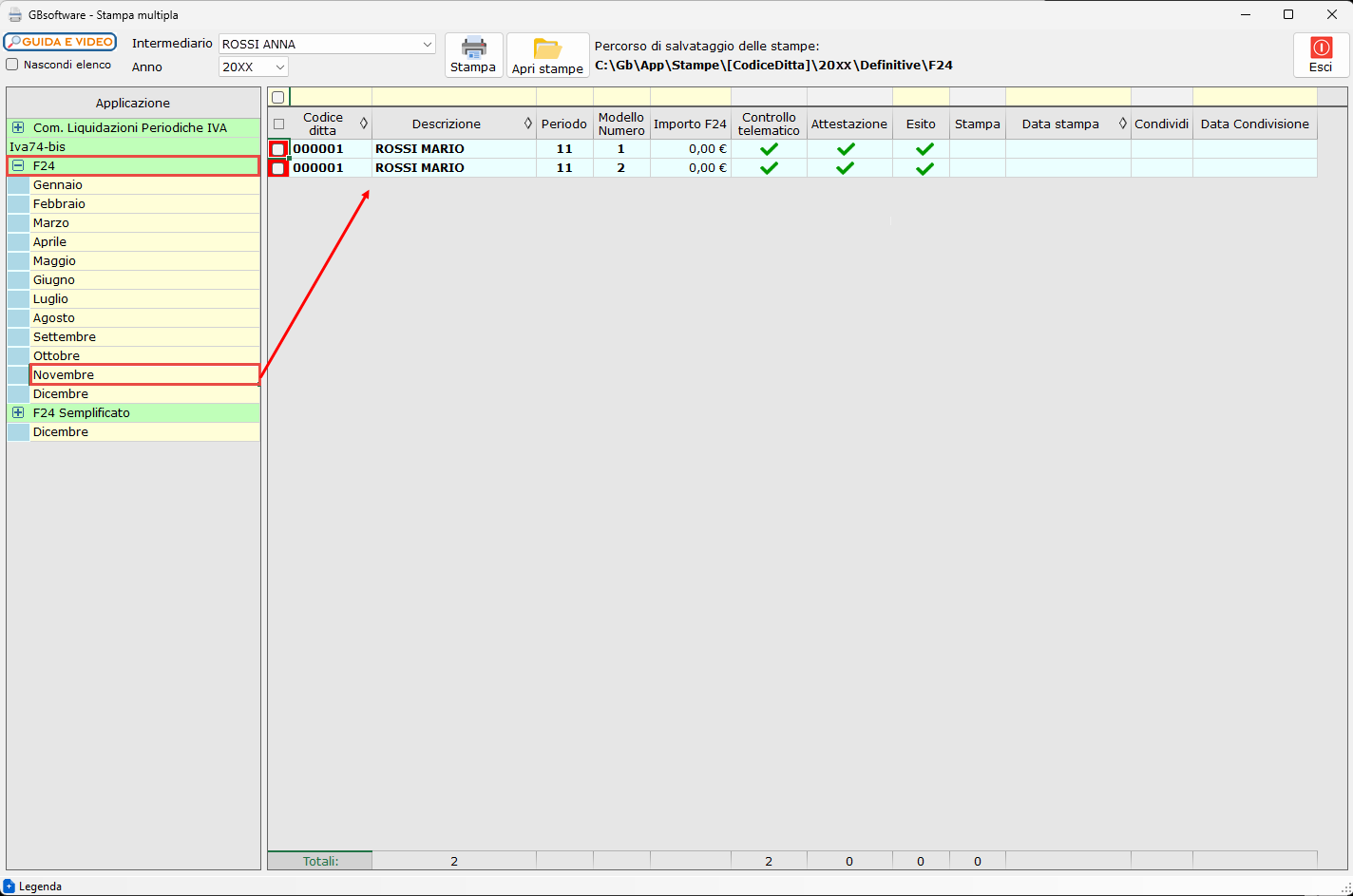Select the Iva74-bis application entry
Viewport: 1353px width, 896px height.
point(38,146)
